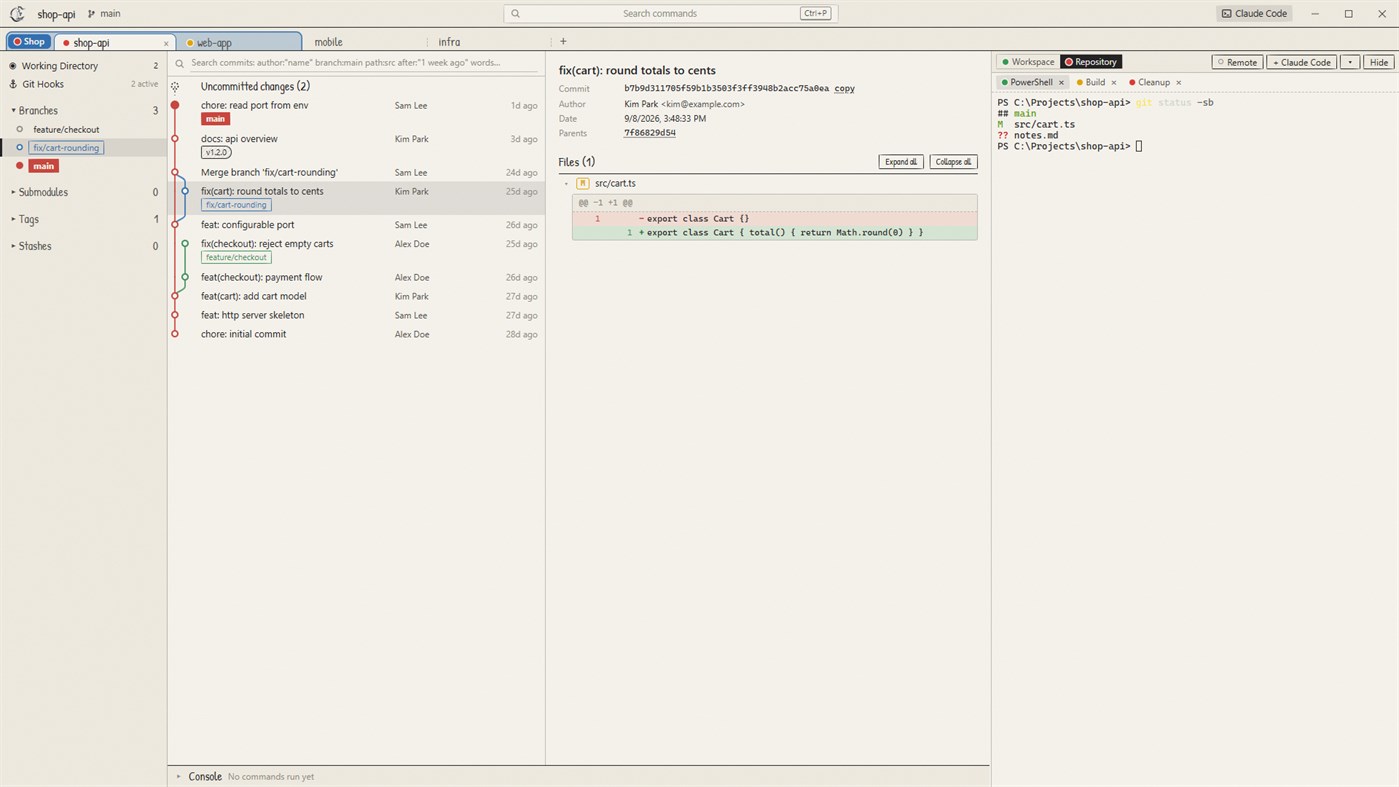
Task: Click Collapse all files button
Action: 953,162
